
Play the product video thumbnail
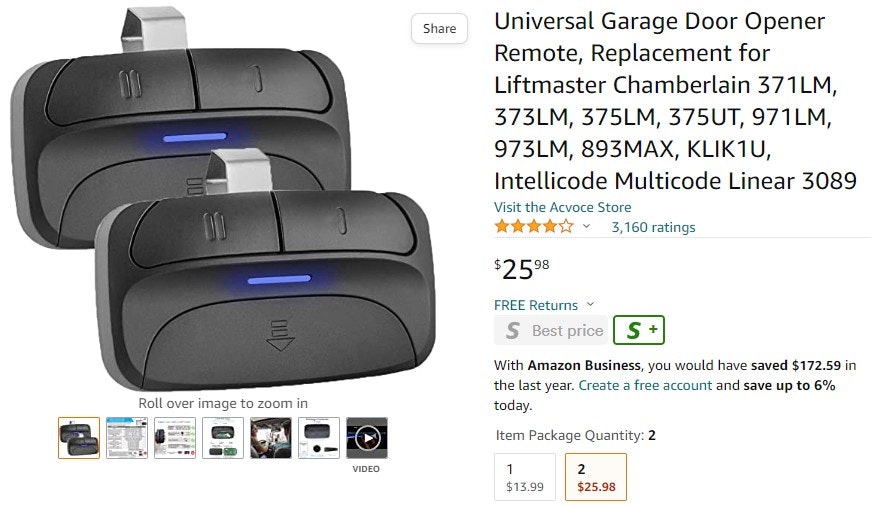point(367,438)
